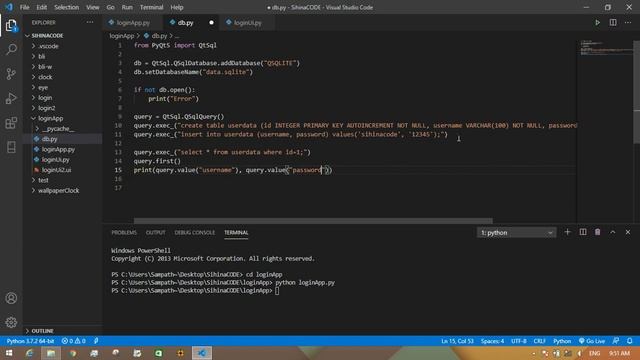Open the terminal selector dropdown '1: python'

pos(516,233)
